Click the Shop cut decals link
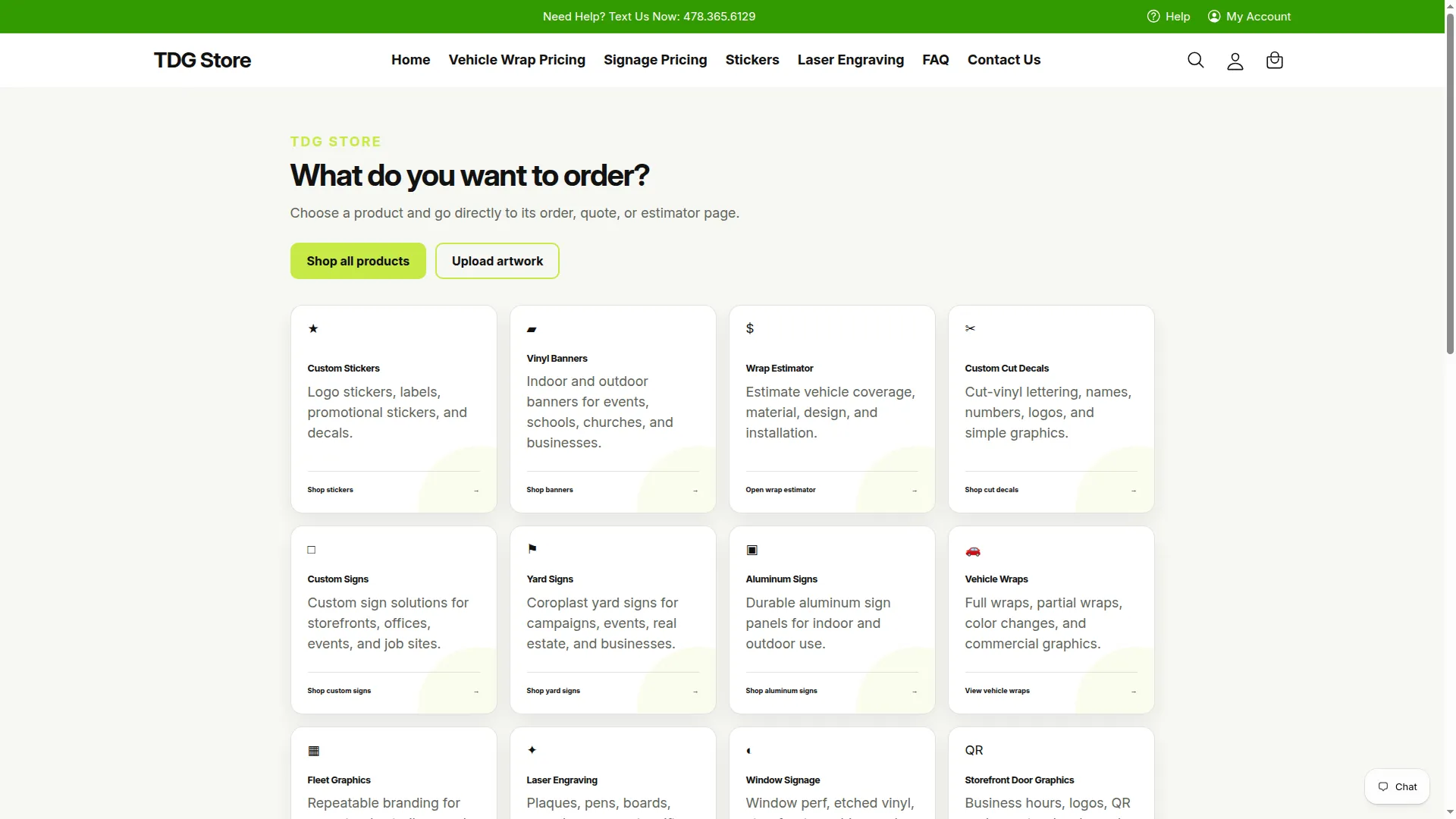 pyautogui.click(x=991, y=490)
